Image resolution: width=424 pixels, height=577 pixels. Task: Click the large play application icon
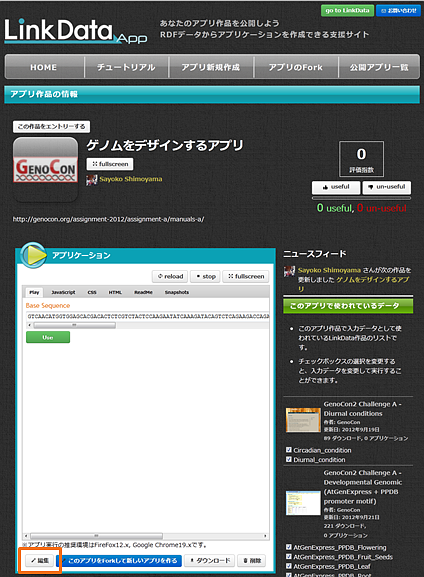(x=33, y=255)
